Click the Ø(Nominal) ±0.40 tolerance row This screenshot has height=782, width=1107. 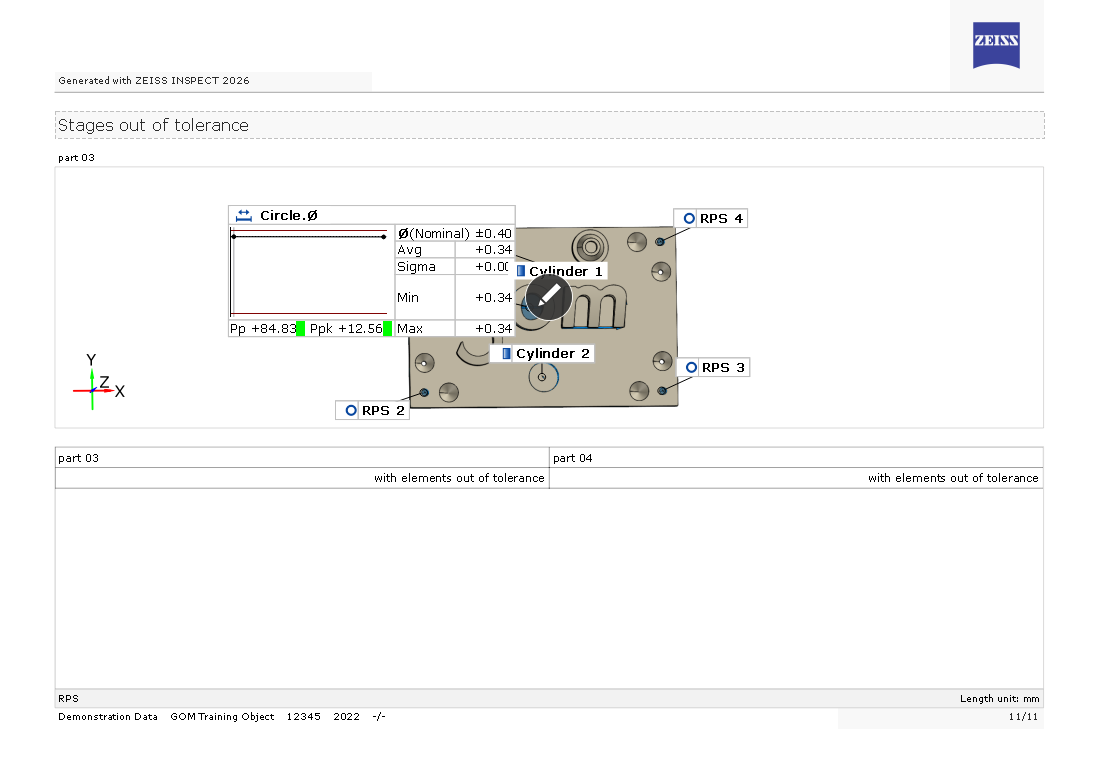(455, 233)
